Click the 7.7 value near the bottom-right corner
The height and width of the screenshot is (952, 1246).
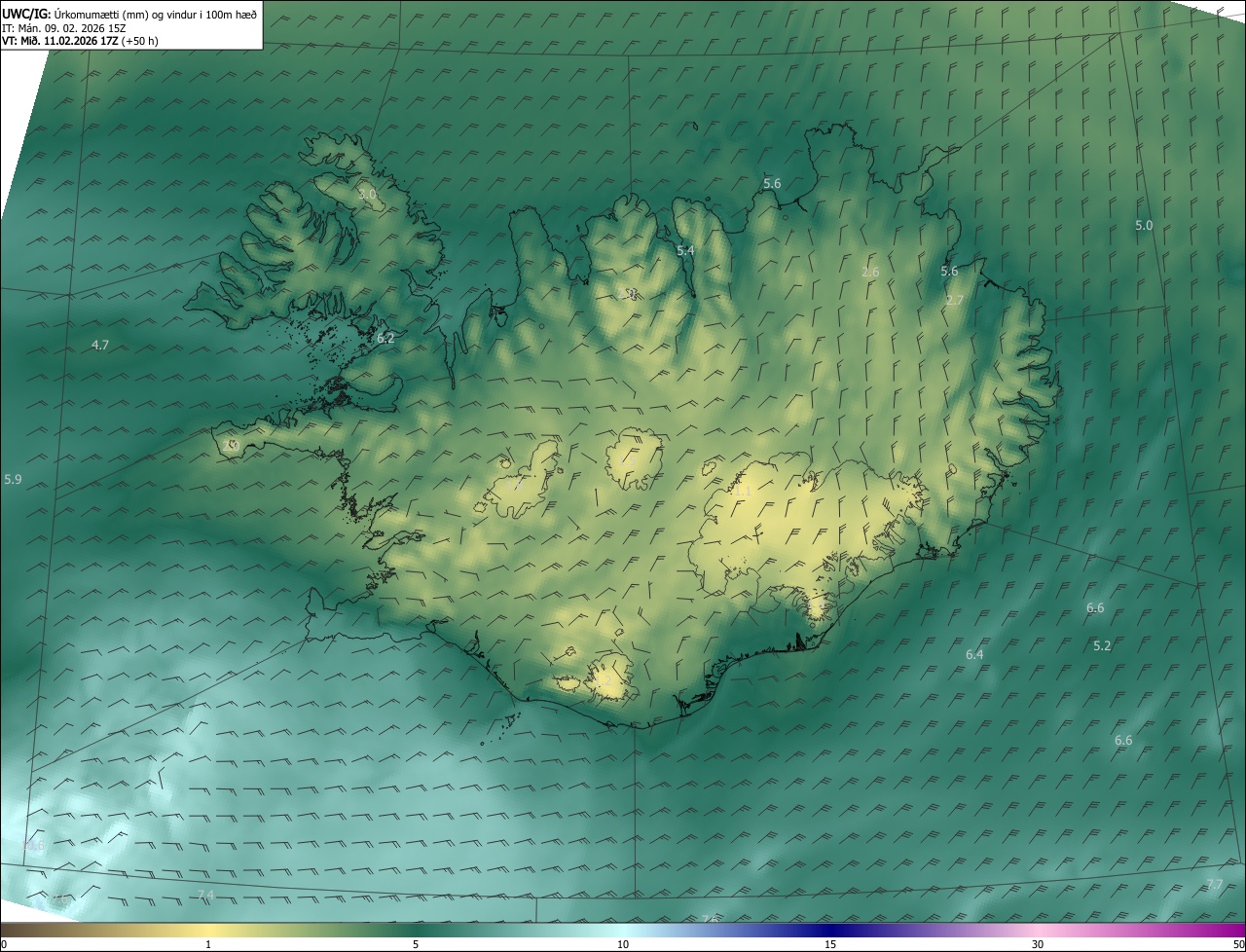(1214, 885)
